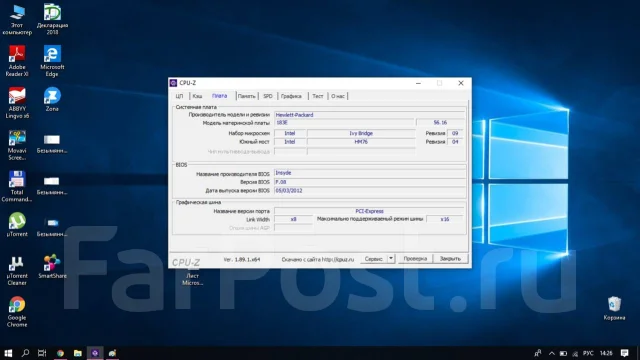Click the Intel value in Южный мост row

[290, 142]
